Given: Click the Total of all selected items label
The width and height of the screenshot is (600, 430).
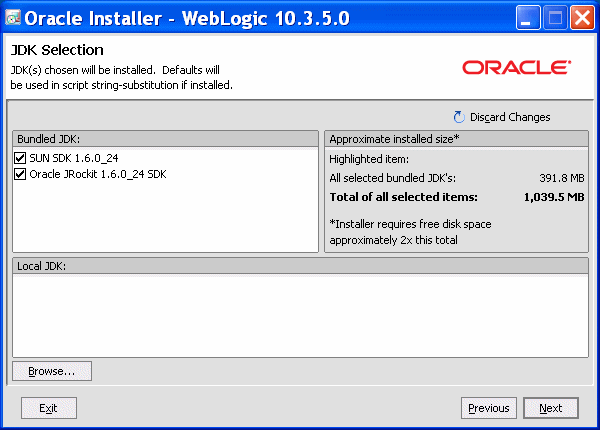Looking at the screenshot, I should coord(404,197).
